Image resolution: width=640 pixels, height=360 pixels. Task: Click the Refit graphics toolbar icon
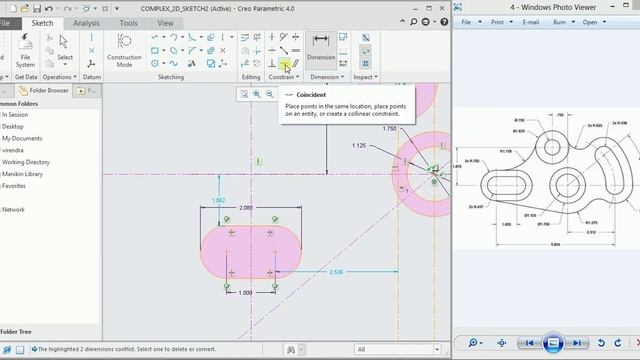[244, 94]
